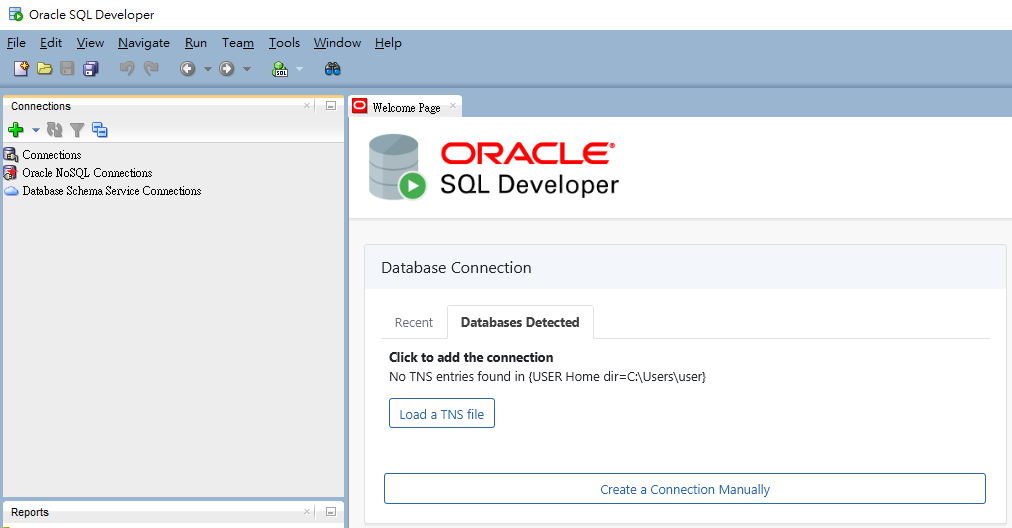The height and width of the screenshot is (528, 1012).
Task: Open dropdown arrow next to SQL Worksheet icon
Action: click(299, 69)
